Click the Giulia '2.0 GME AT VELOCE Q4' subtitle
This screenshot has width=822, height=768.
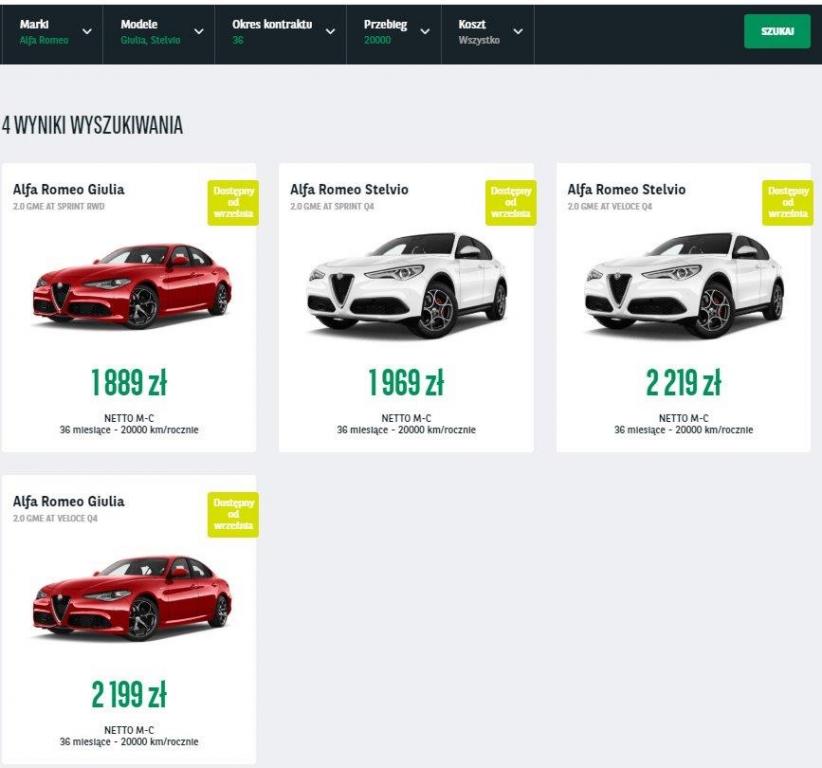pyautogui.click(x=55, y=518)
